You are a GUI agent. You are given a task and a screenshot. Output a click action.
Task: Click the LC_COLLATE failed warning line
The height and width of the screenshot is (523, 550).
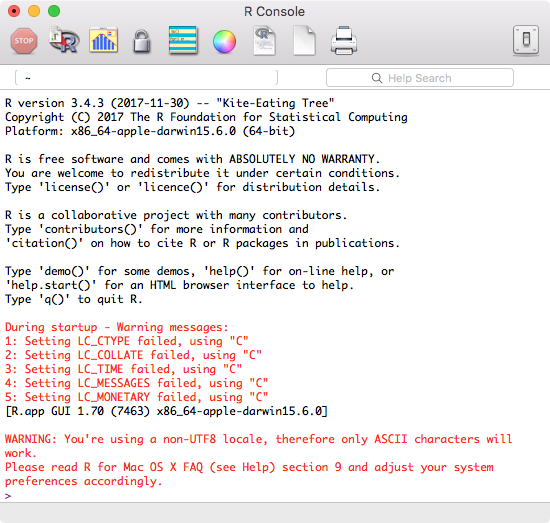133,355
